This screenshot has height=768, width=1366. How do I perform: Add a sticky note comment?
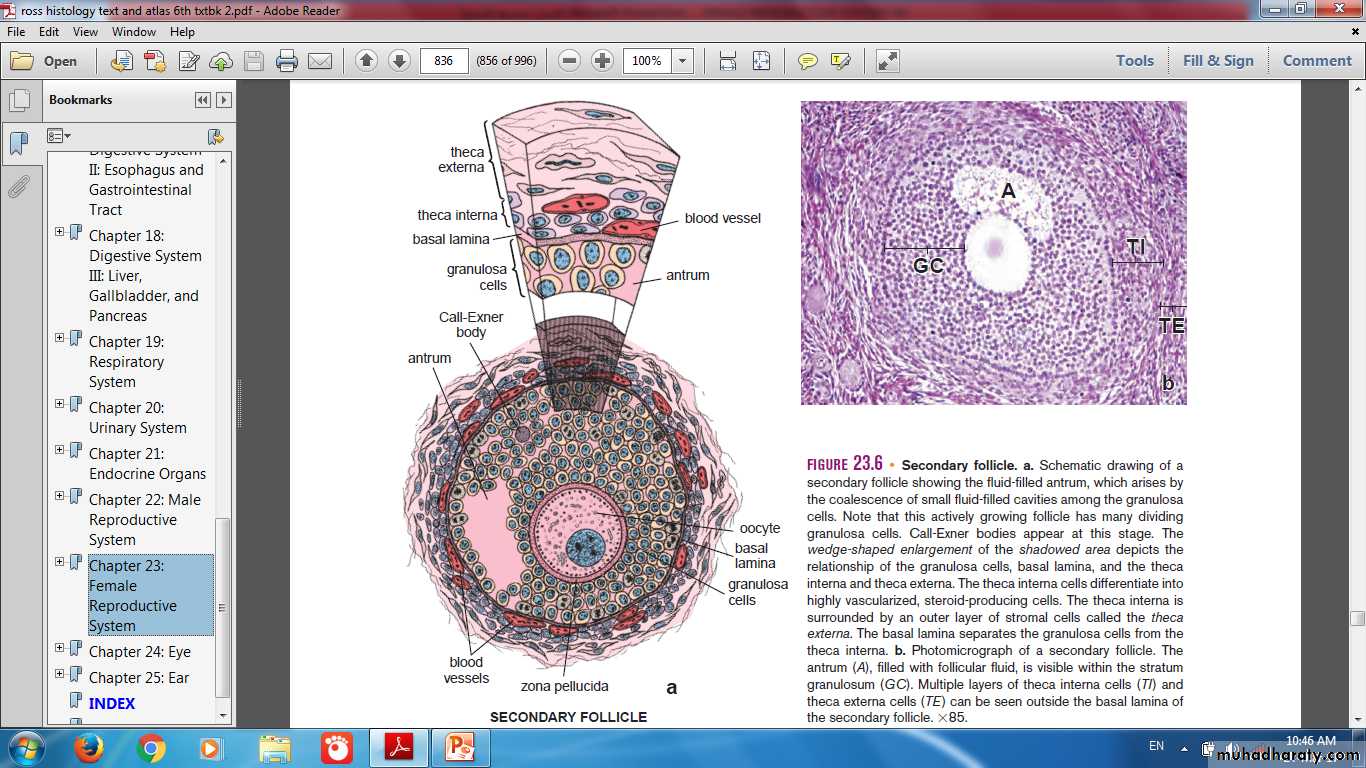pos(807,61)
